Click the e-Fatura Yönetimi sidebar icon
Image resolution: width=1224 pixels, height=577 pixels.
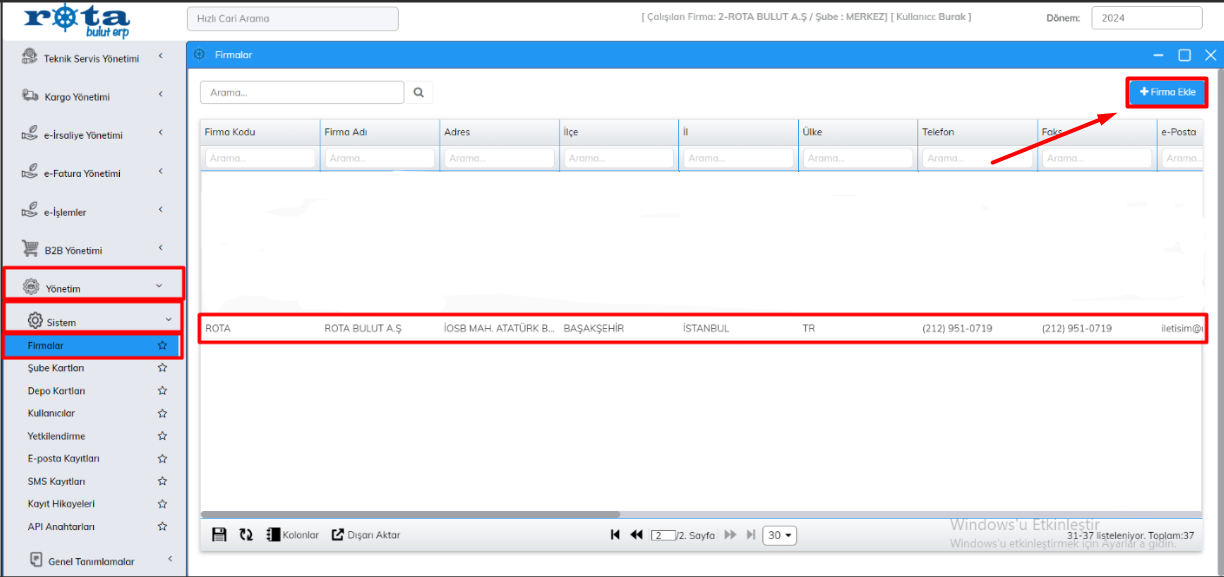[x=27, y=171]
